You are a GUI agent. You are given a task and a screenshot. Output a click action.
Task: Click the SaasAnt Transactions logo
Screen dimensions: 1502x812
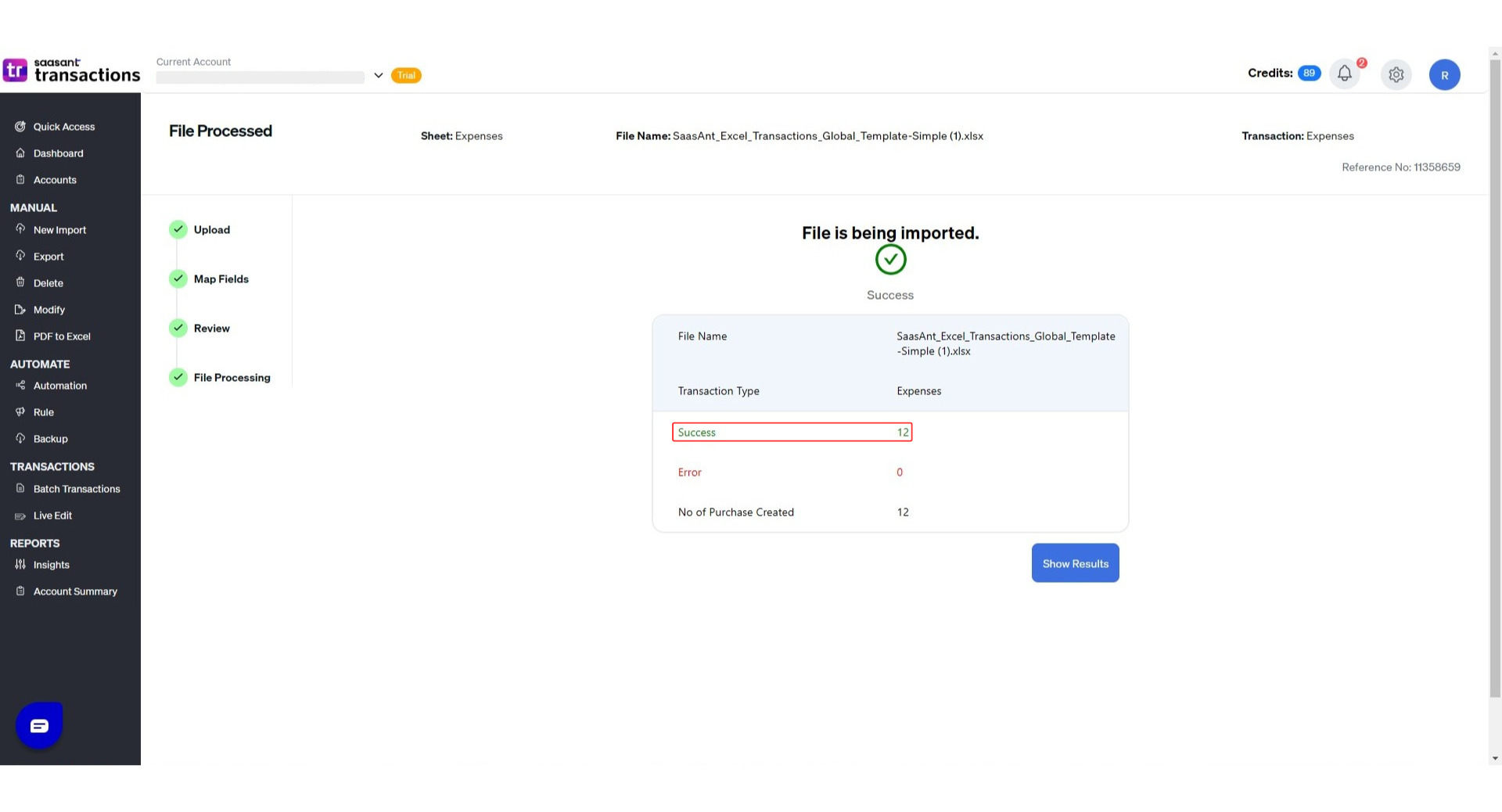71,70
